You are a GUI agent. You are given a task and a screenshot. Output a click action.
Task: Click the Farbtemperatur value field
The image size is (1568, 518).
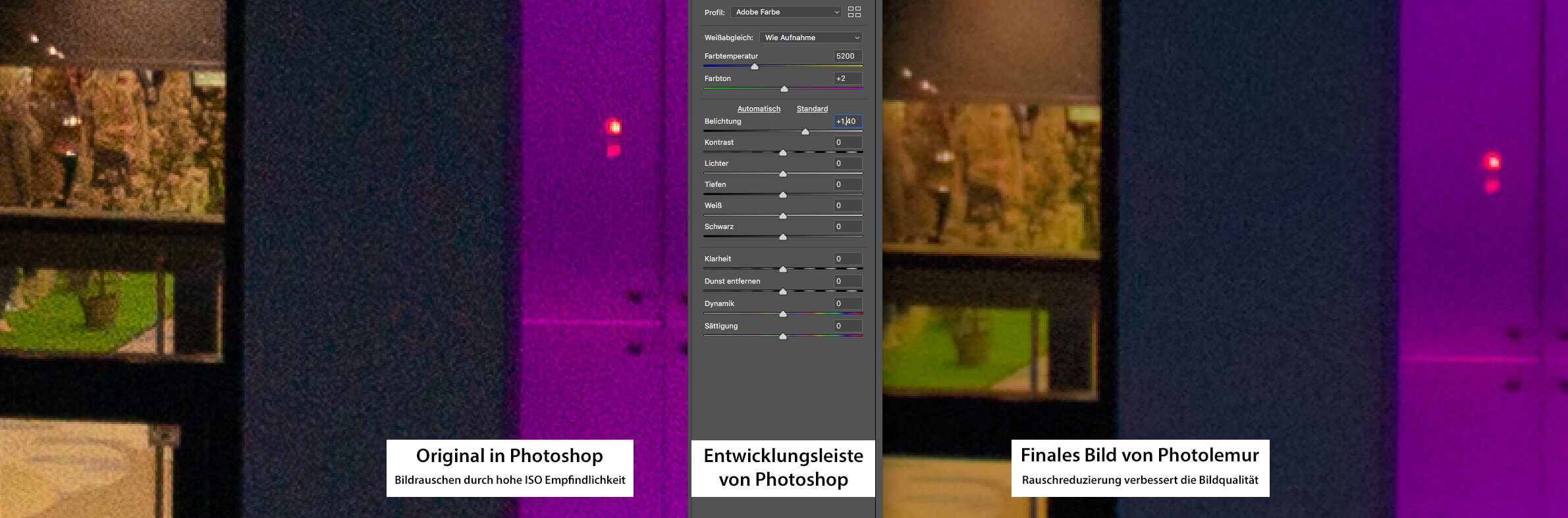click(847, 56)
